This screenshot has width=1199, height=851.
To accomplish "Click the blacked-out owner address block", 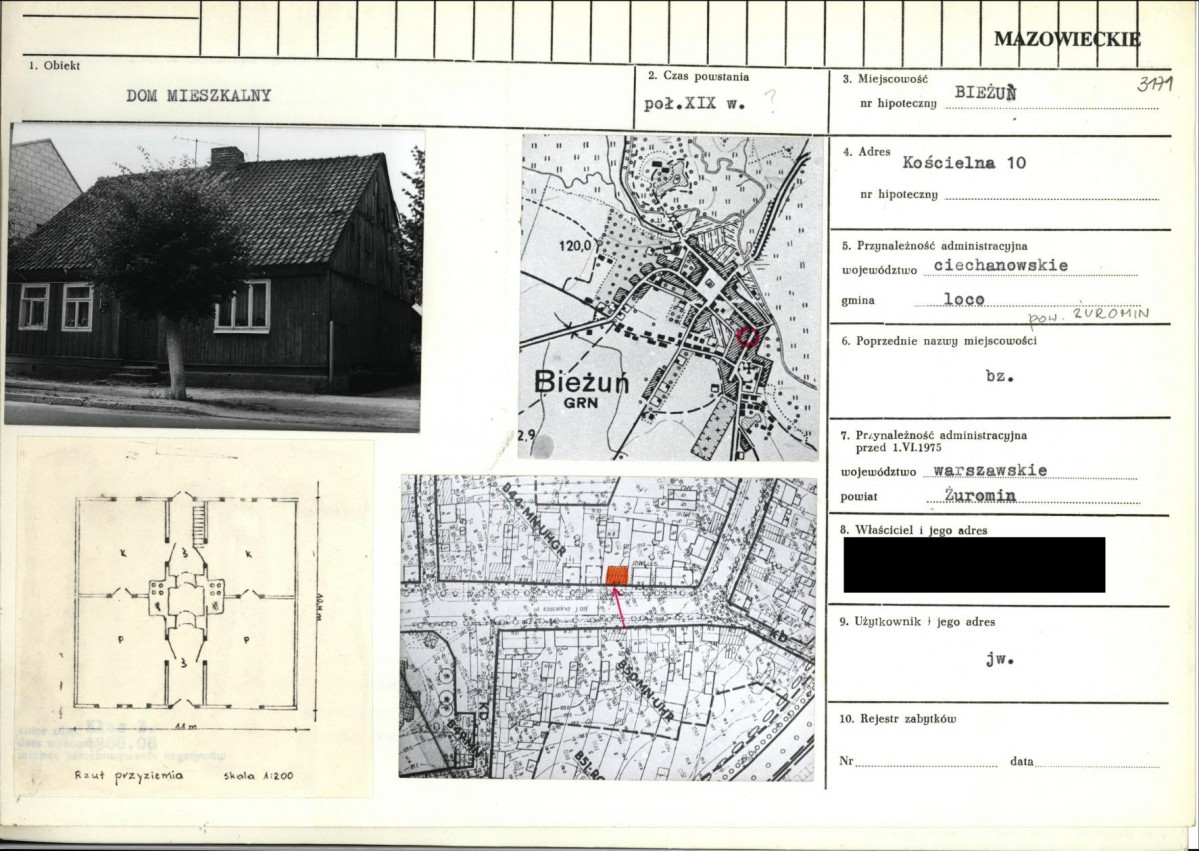I will click(974, 564).
